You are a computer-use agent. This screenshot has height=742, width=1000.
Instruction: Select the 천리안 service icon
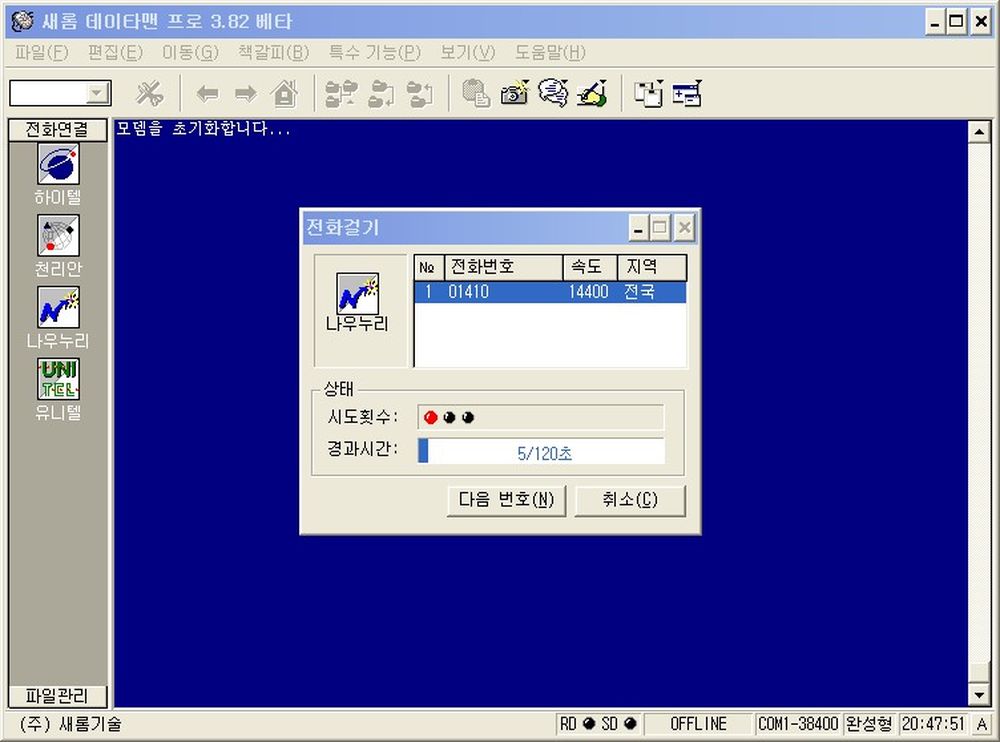click(58, 236)
